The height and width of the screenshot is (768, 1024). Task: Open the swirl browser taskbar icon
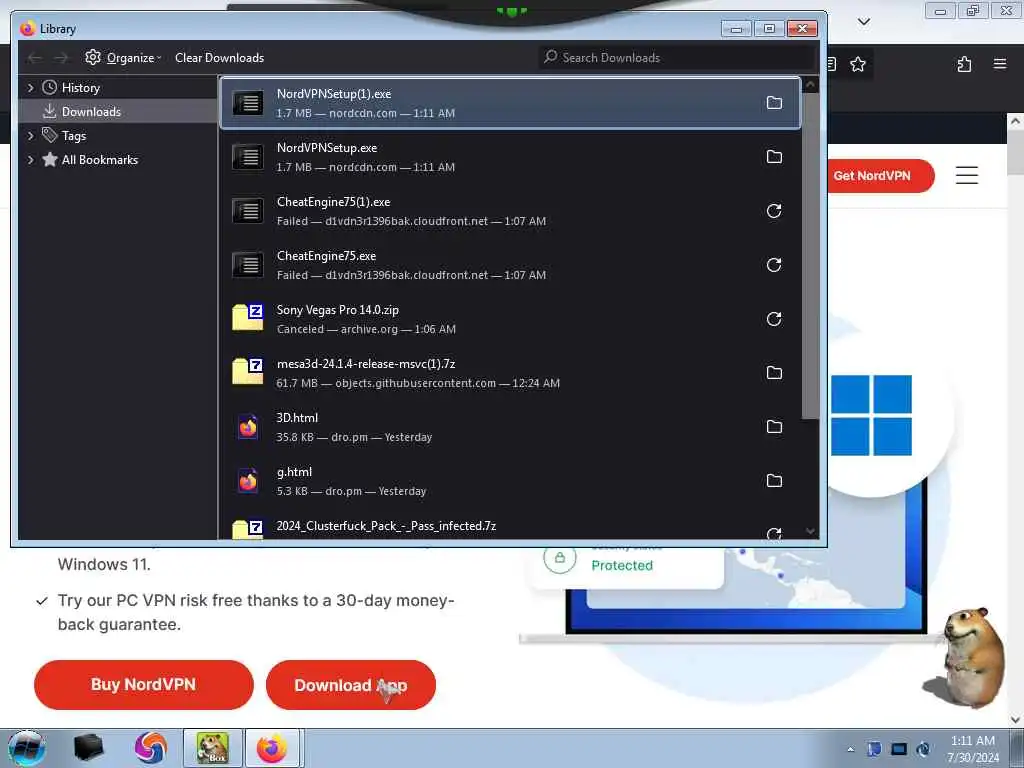(150, 748)
